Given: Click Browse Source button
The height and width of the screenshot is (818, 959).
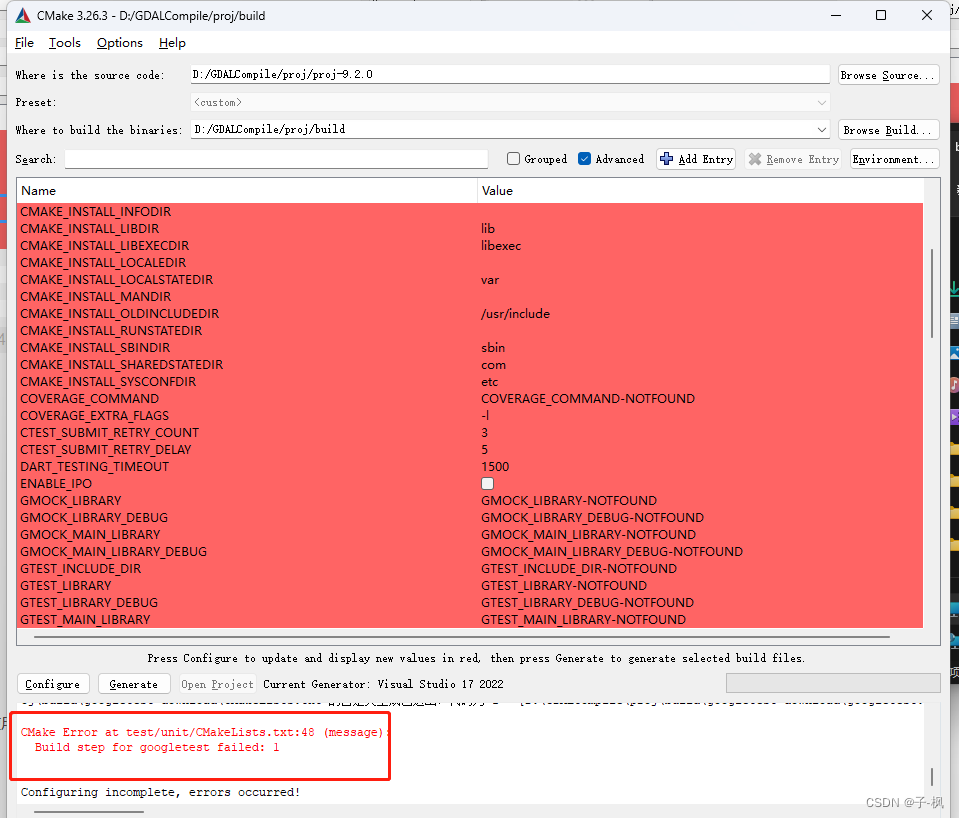Looking at the screenshot, I should [888, 74].
